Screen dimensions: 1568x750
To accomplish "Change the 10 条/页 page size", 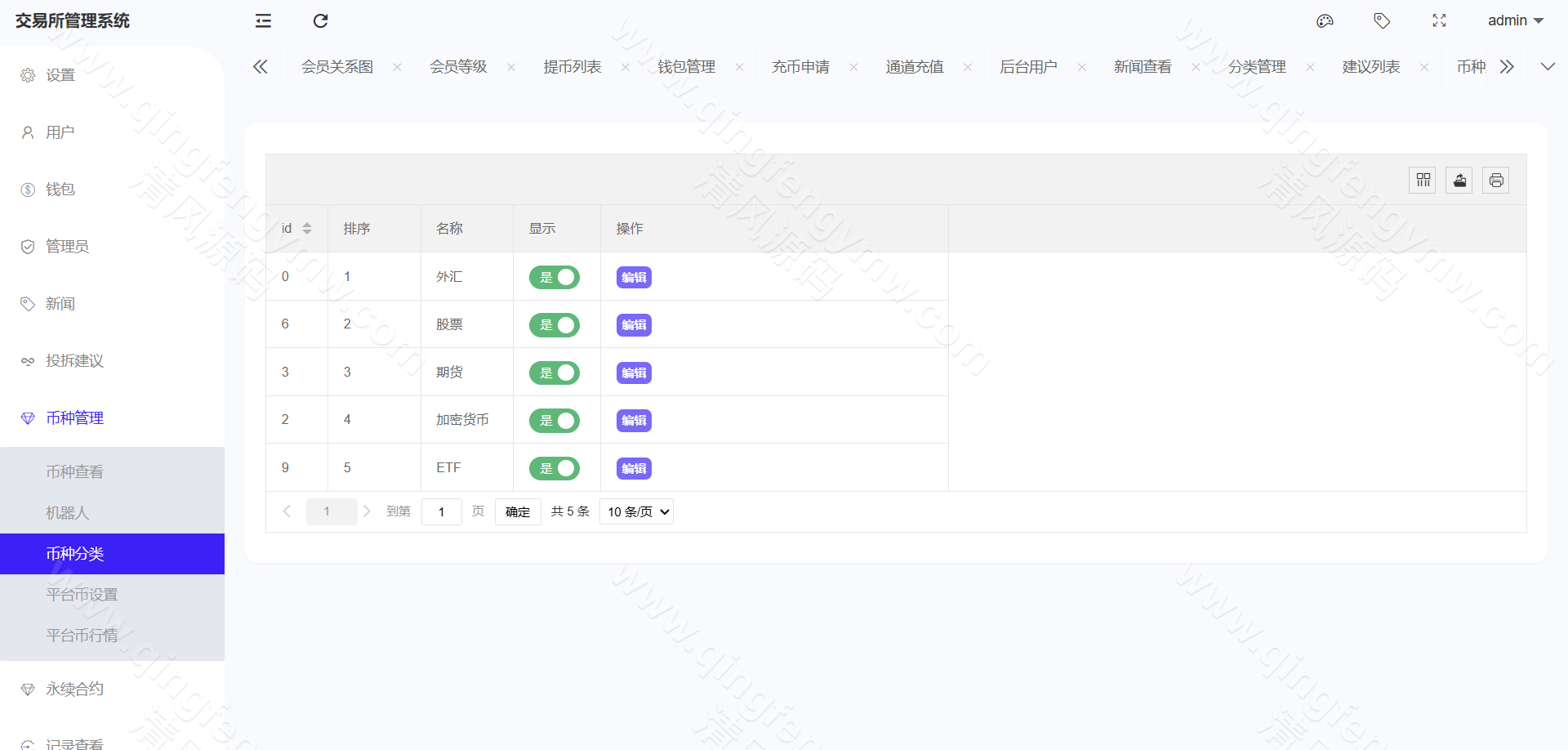I will click(636, 511).
